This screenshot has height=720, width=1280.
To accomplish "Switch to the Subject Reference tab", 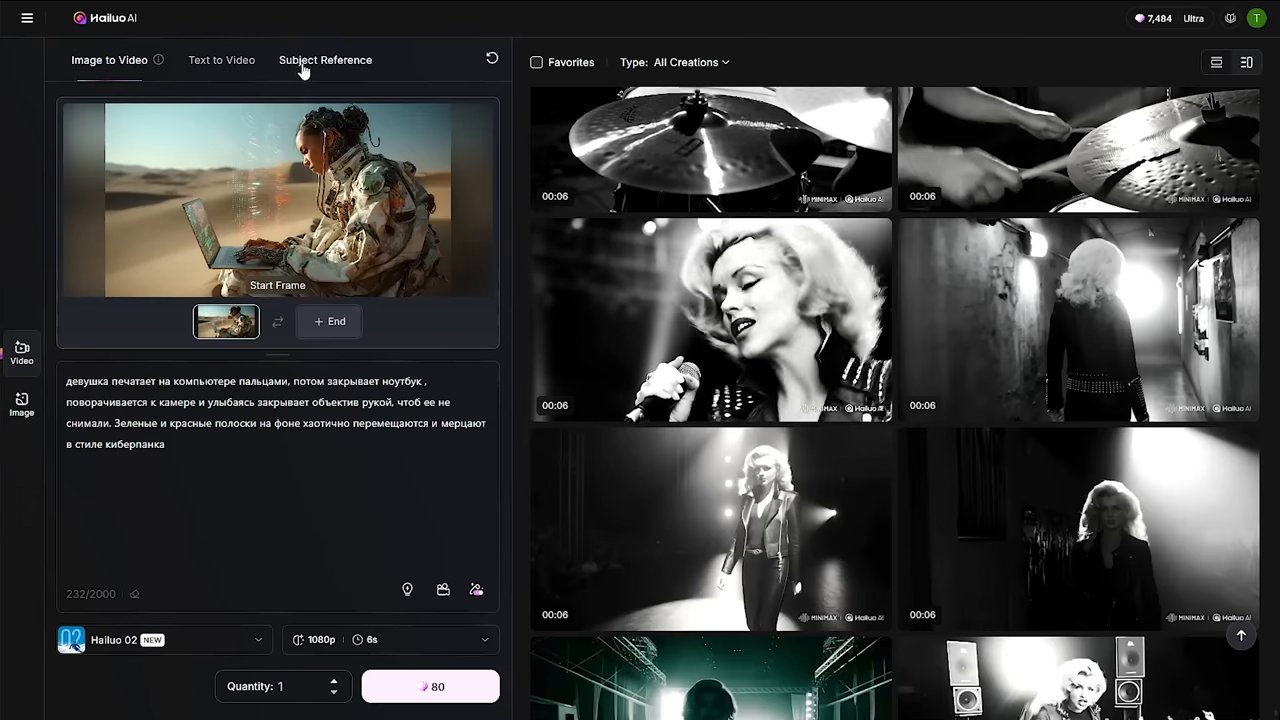I will (325, 60).
